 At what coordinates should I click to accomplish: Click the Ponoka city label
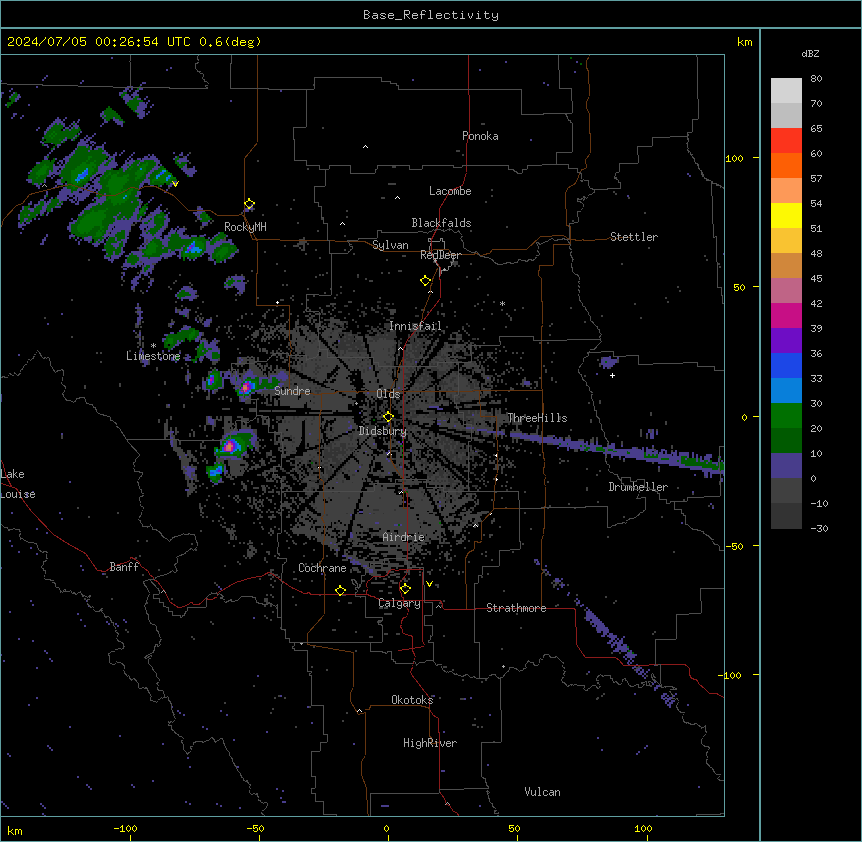[480, 136]
